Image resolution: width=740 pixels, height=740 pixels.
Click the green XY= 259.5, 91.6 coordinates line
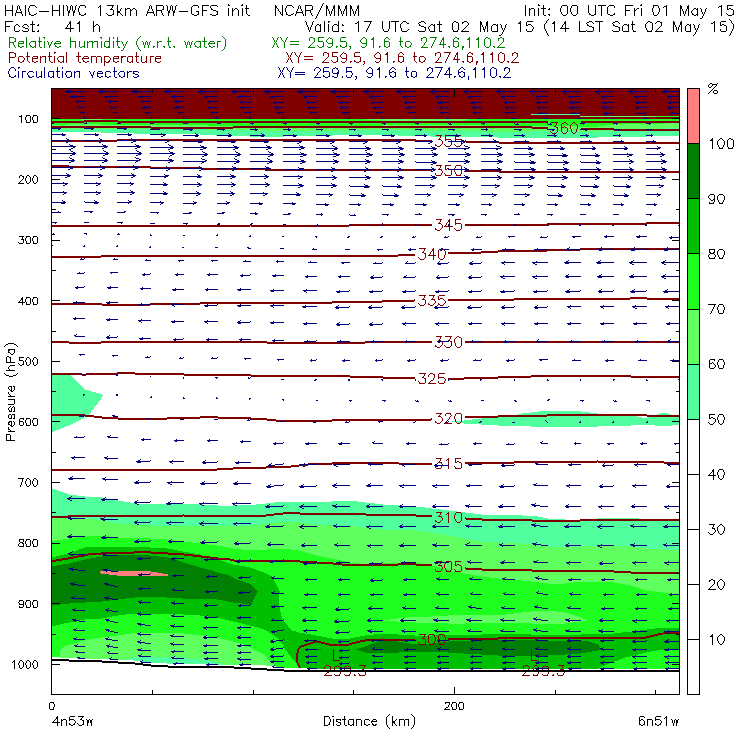click(388, 43)
